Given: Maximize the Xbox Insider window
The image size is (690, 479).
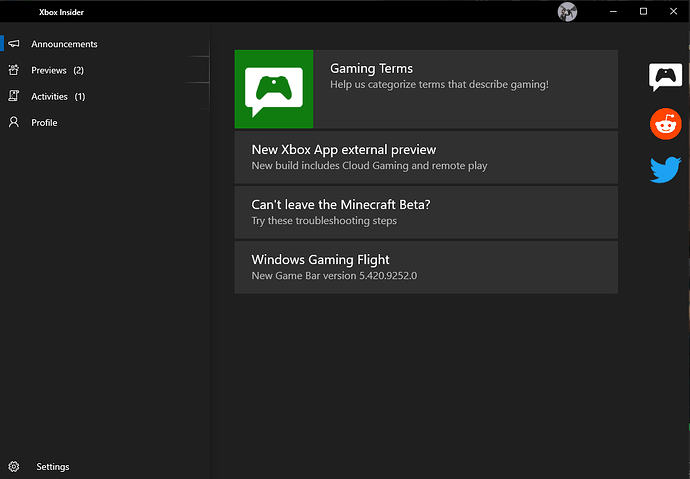Looking at the screenshot, I should coord(643,11).
